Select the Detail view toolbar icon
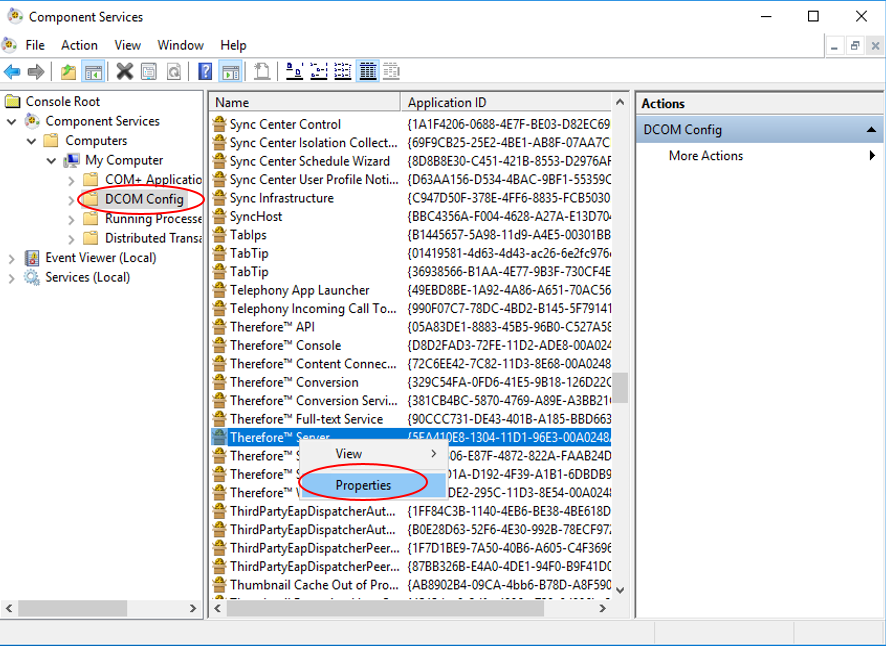The height and width of the screenshot is (646, 886). 367,71
